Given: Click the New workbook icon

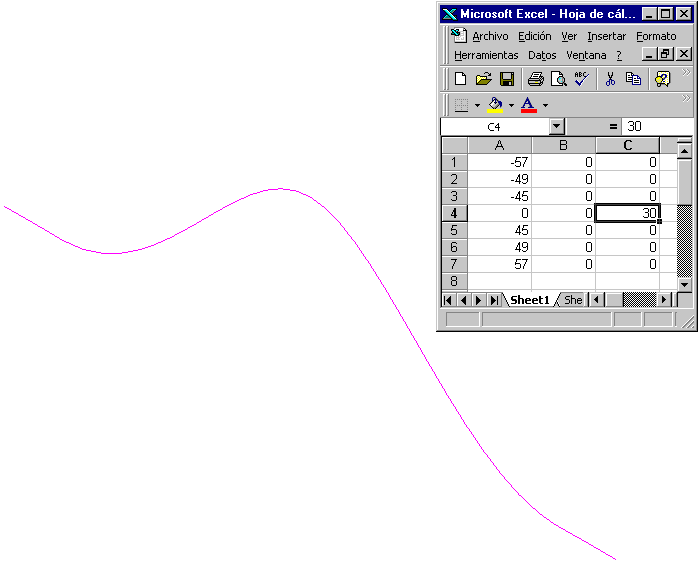Looking at the screenshot, I should tap(460, 79).
